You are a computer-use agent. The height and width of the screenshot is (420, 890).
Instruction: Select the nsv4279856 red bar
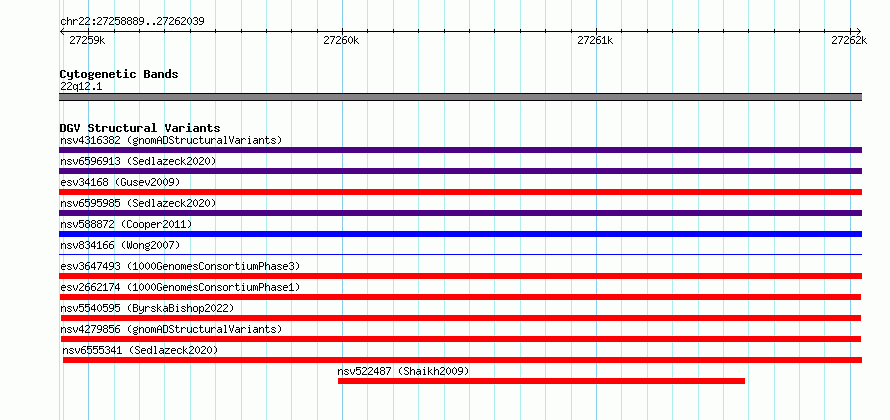(460, 339)
